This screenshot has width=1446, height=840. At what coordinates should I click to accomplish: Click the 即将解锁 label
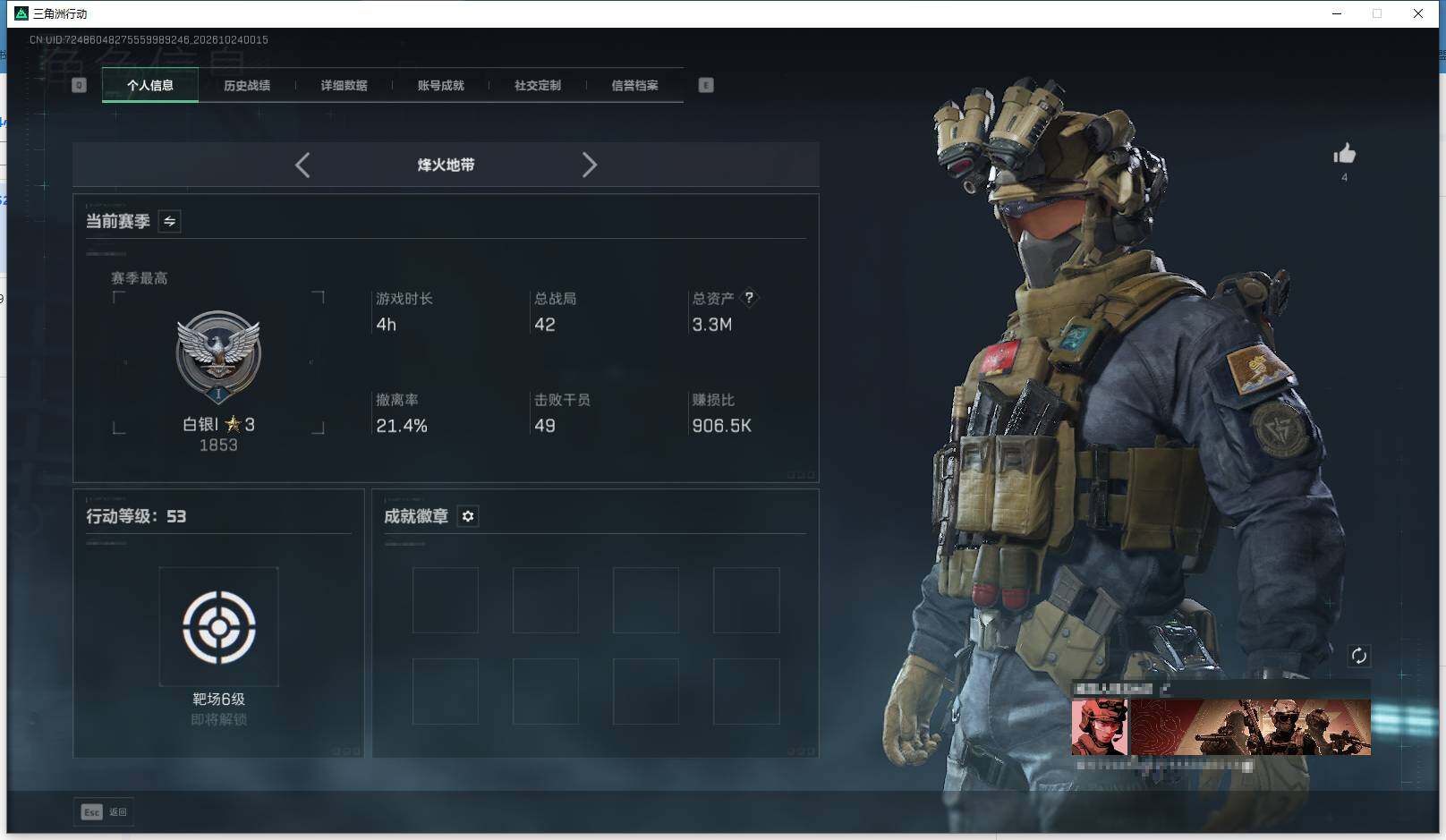coord(218,719)
